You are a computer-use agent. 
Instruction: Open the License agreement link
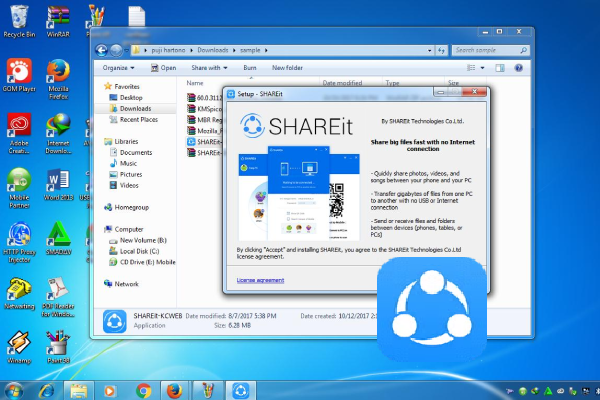point(260,280)
